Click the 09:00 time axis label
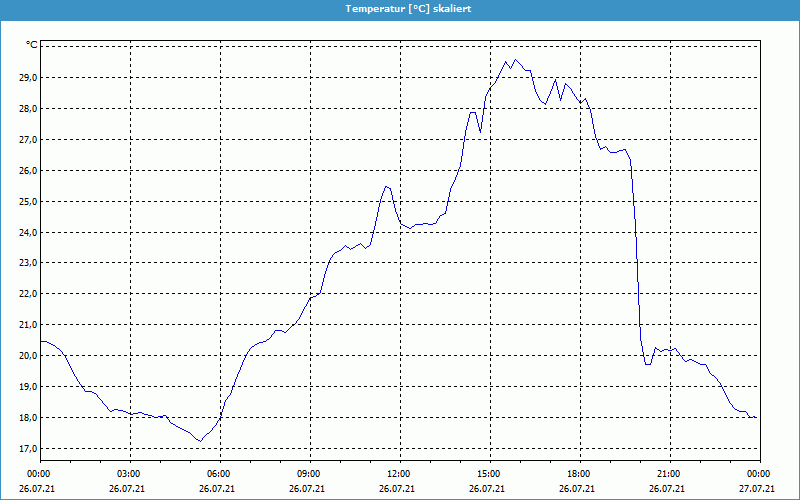This screenshot has height=500, width=800. 309,474
